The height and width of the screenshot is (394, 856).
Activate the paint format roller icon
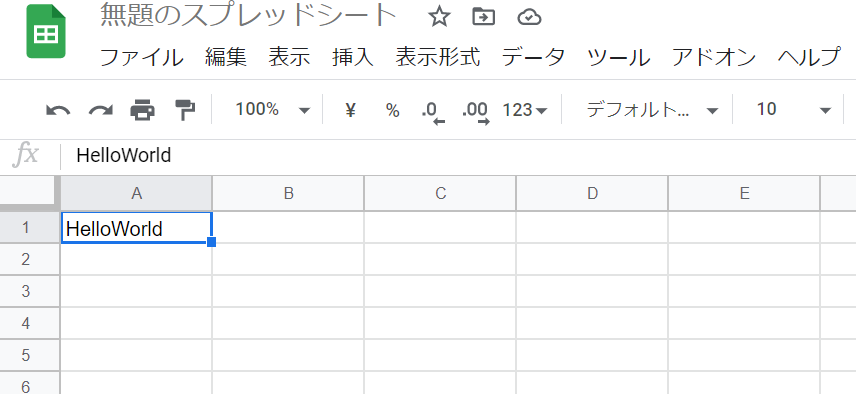[x=185, y=110]
